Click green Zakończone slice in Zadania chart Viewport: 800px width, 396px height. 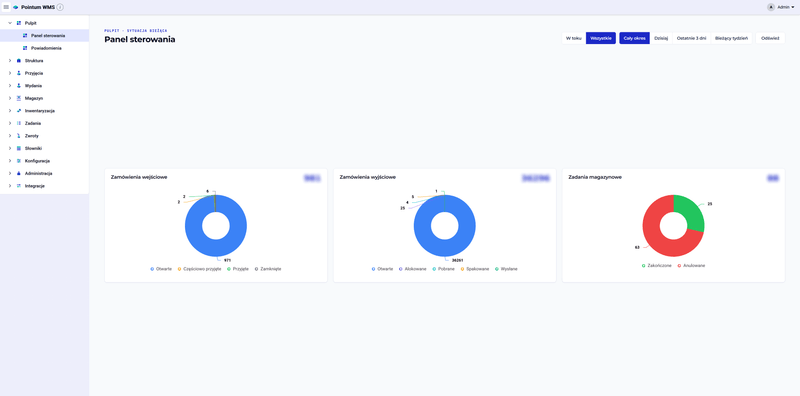(x=692, y=213)
